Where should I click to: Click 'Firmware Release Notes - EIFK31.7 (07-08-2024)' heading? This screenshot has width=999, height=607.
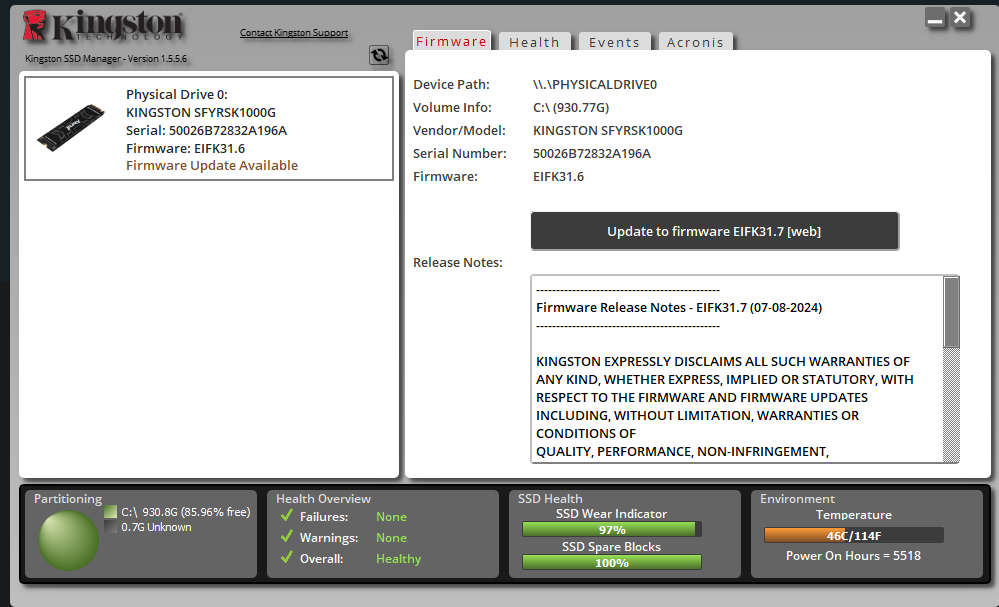[679, 308]
